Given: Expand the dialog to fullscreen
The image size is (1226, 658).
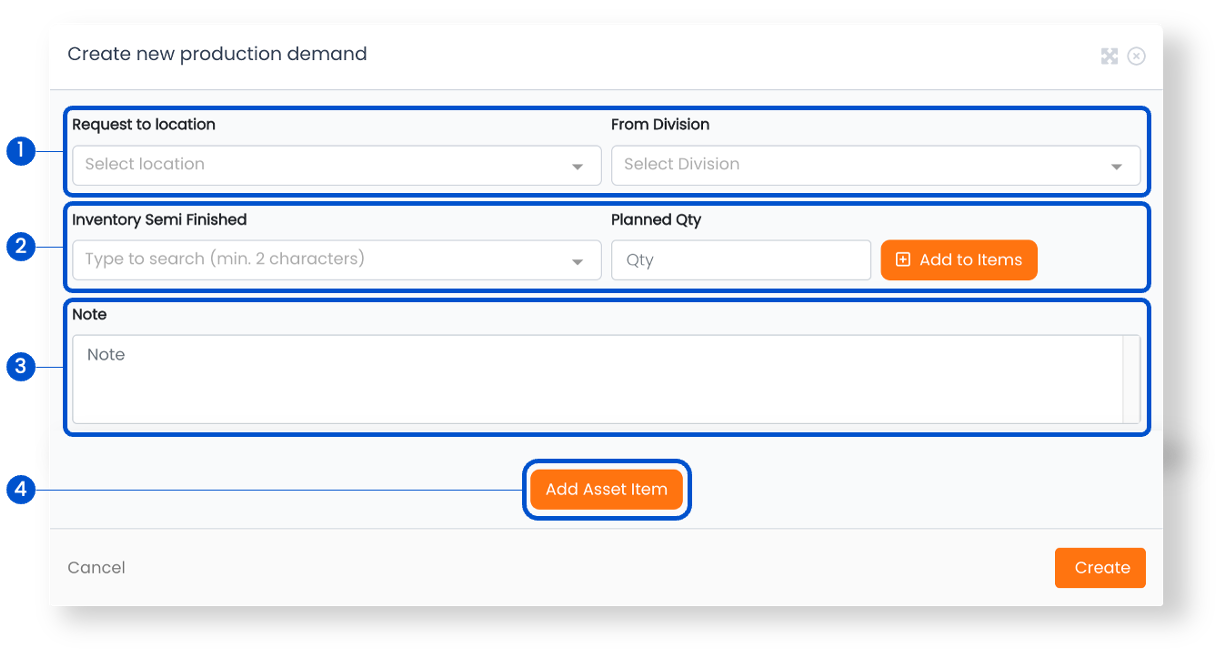Looking at the screenshot, I should pyautogui.click(x=1109, y=56).
